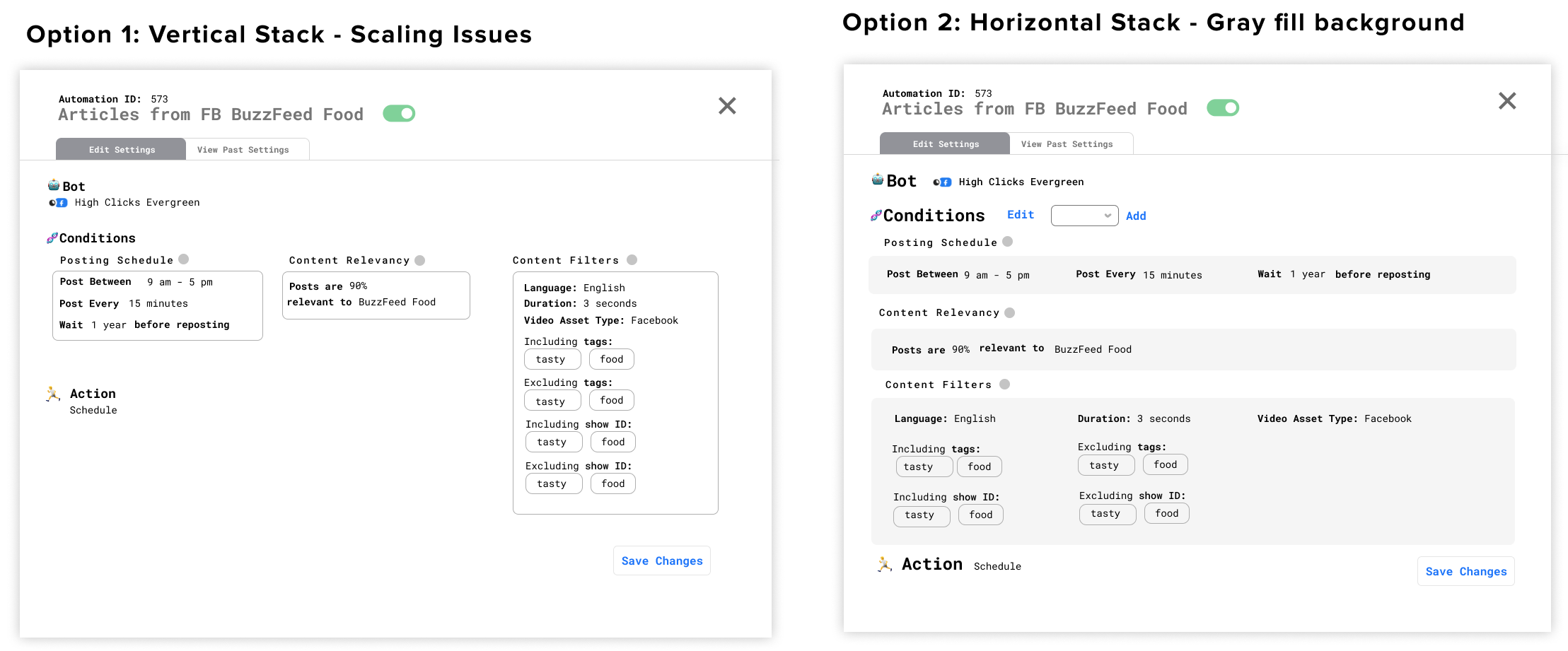
Task: Click the Bot robot icon in Option 1
Action: point(54,185)
